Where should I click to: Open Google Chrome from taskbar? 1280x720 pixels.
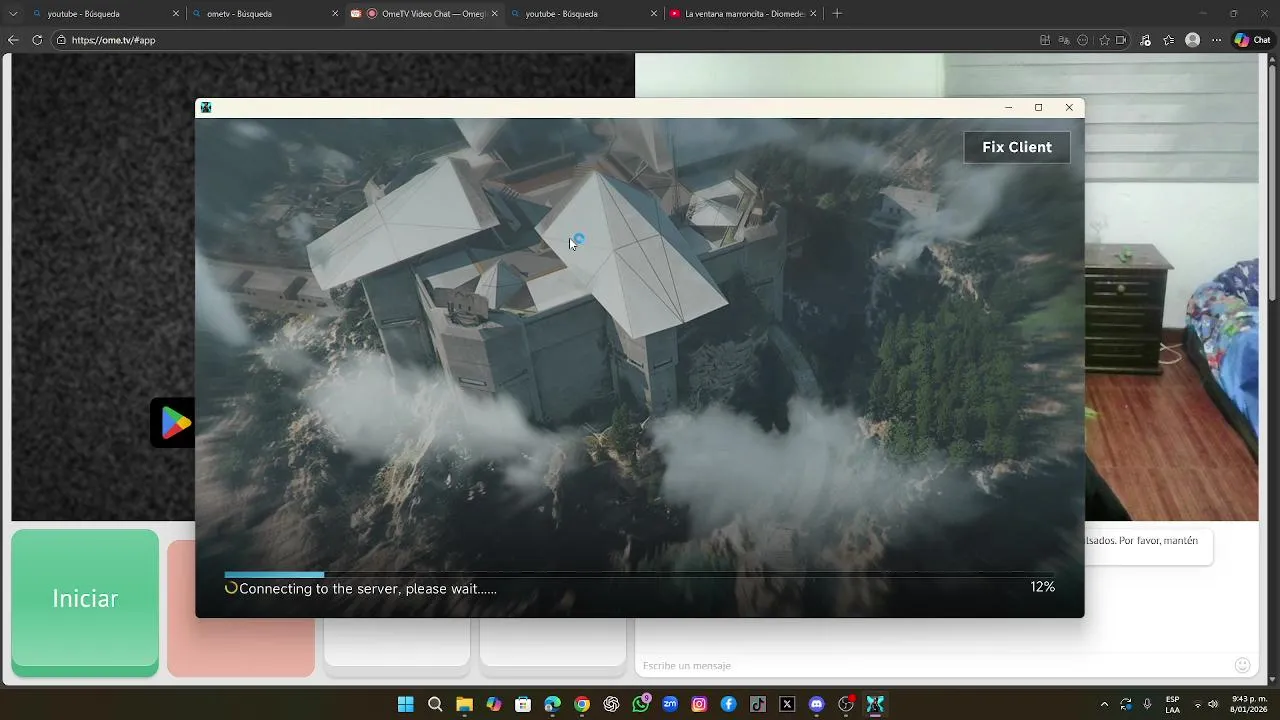coord(582,704)
